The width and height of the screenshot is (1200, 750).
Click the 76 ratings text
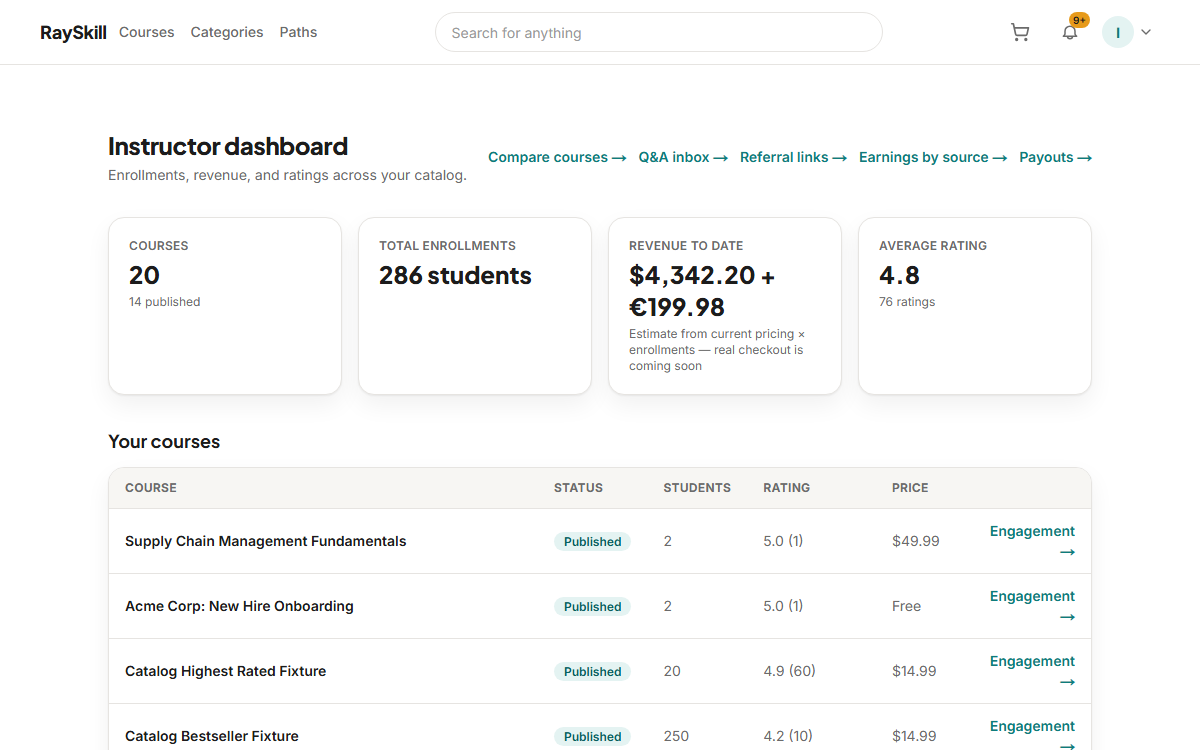pyautogui.click(x=907, y=302)
